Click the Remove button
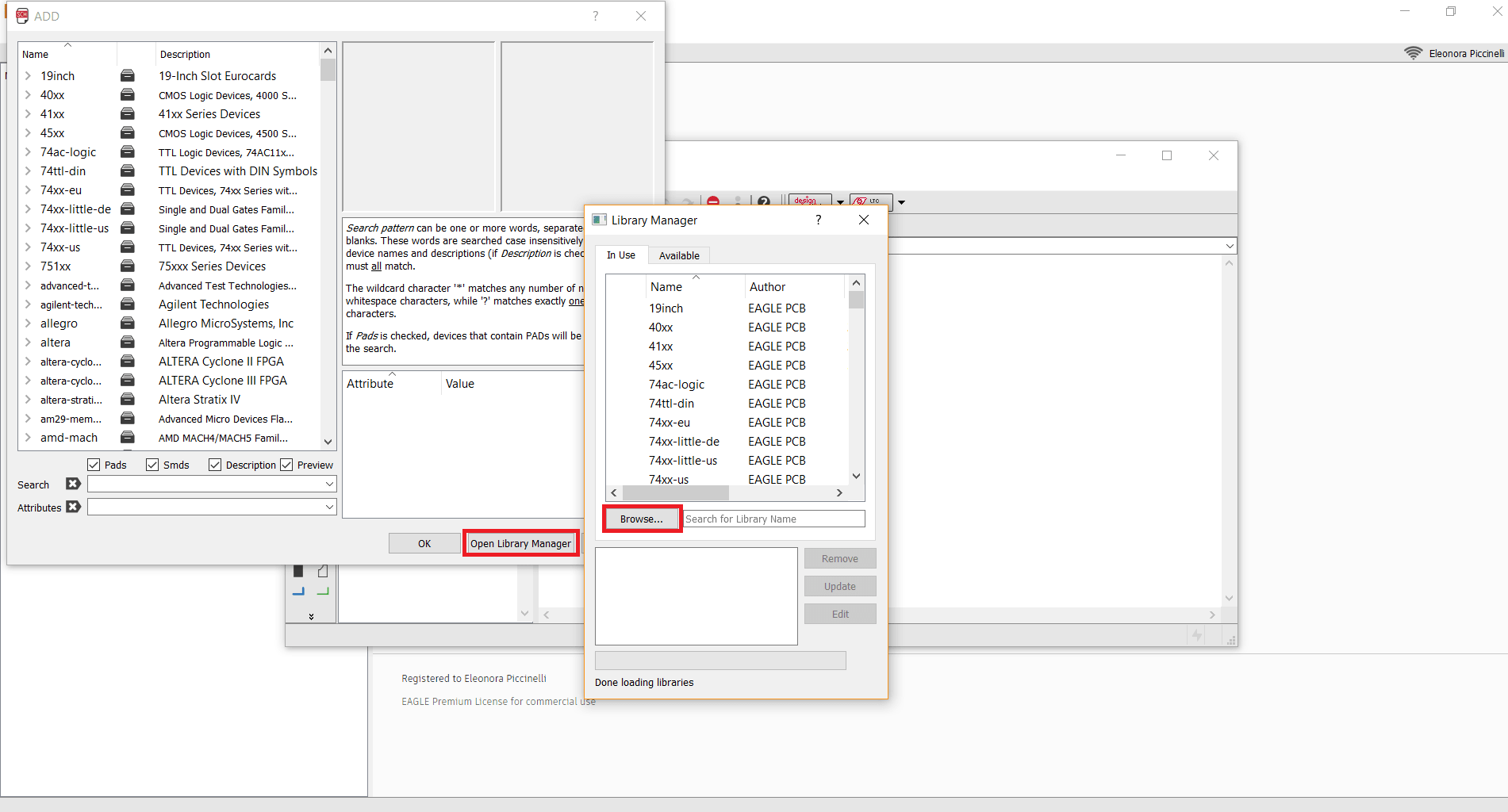Screen dimensions: 1508x812 (840, 558)
